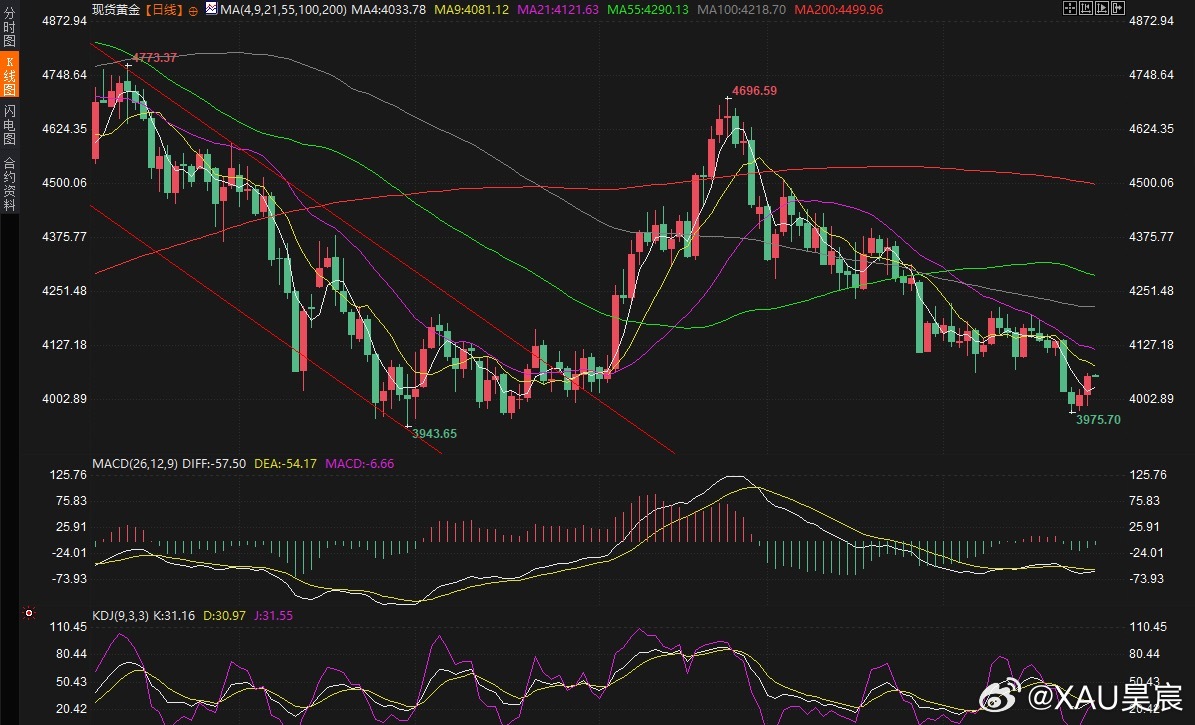1195x725 pixels.
Task: Open the 【日线】 period selector
Action: pyautogui.click(x=164, y=10)
